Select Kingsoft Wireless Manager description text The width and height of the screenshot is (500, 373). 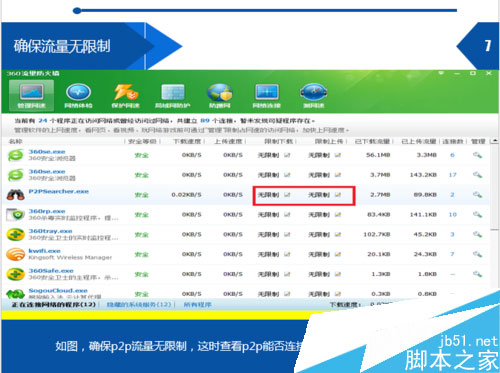click(x=70, y=257)
